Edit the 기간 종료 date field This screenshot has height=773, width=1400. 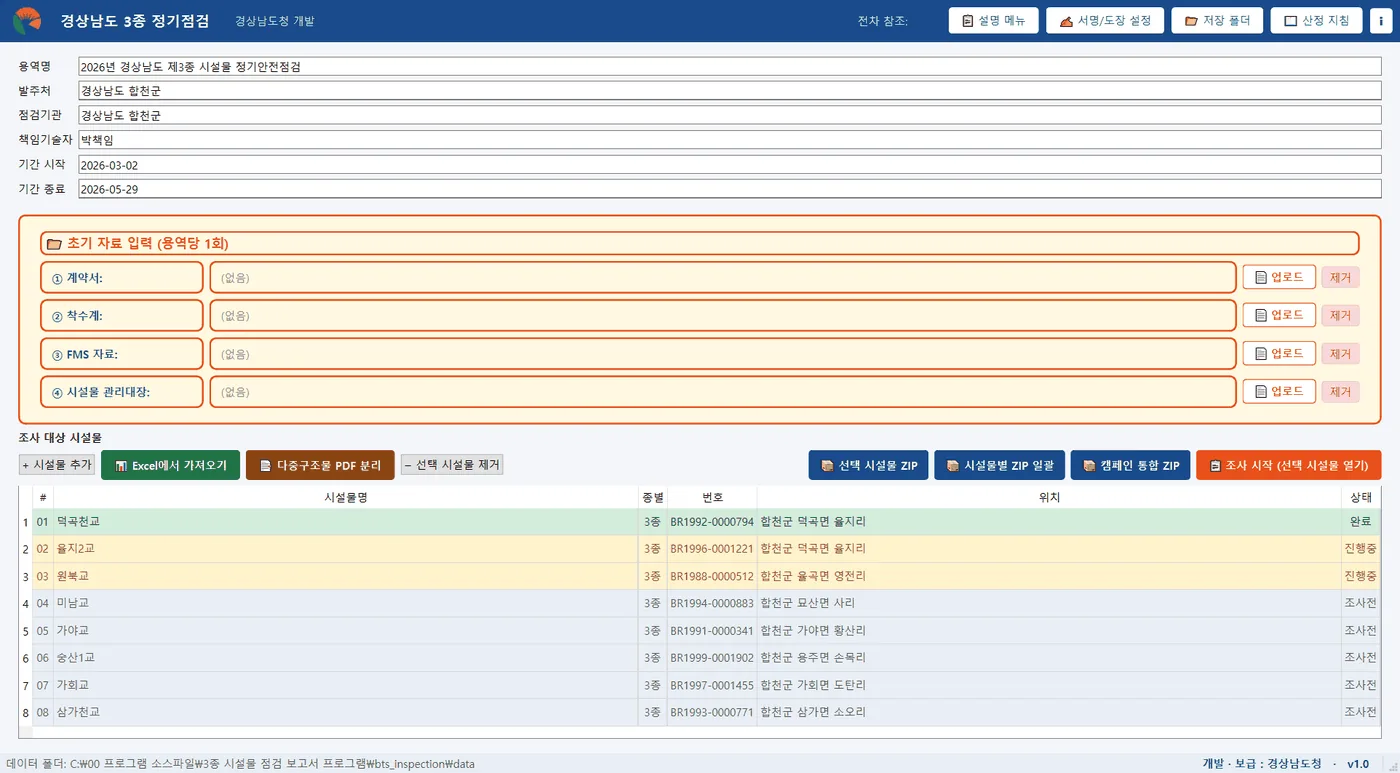click(730, 188)
